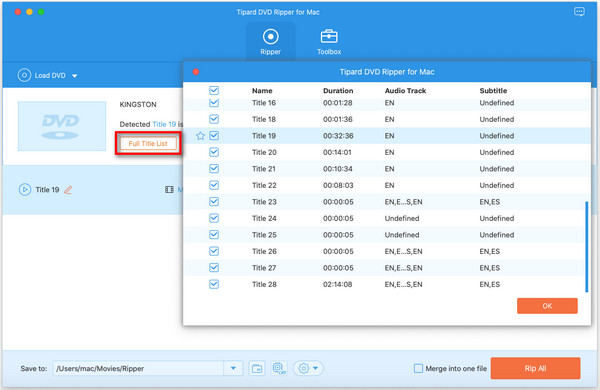This screenshot has width=600, height=390.
Task: Close the title list dialog red button
Action: coord(196,72)
